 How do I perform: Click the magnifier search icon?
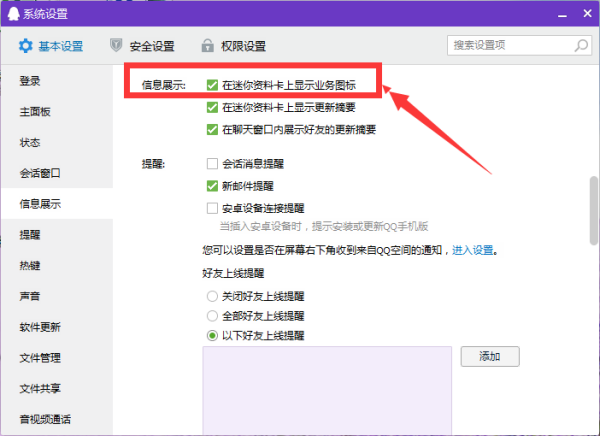point(581,46)
